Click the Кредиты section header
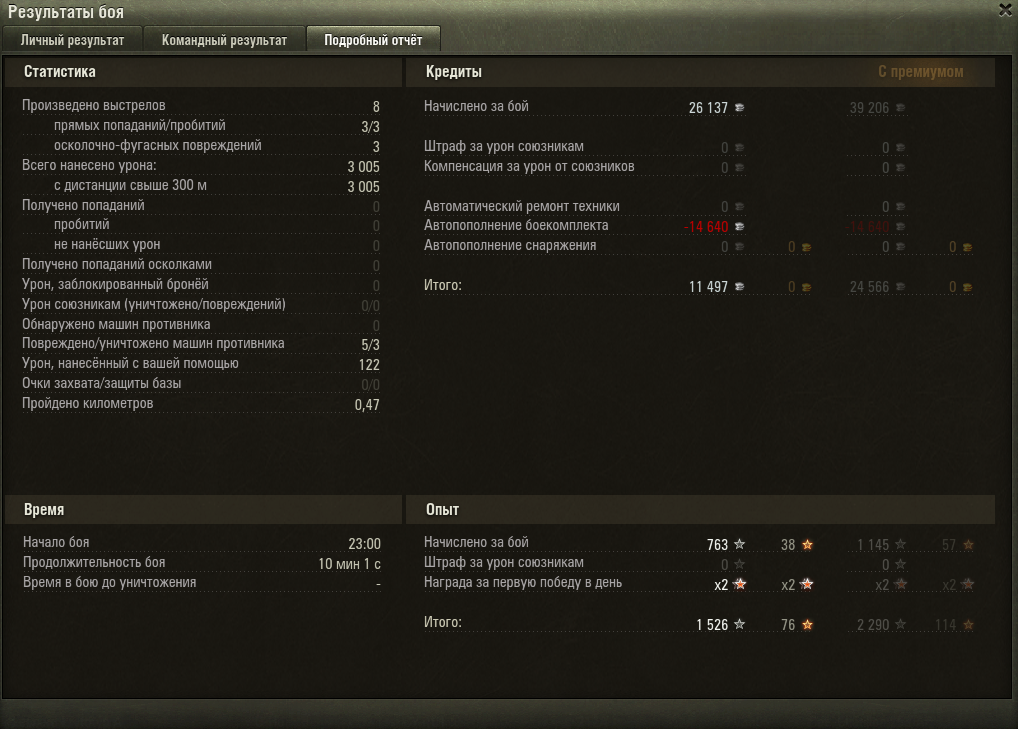The height and width of the screenshot is (729, 1018). pyautogui.click(x=454, y=71)
